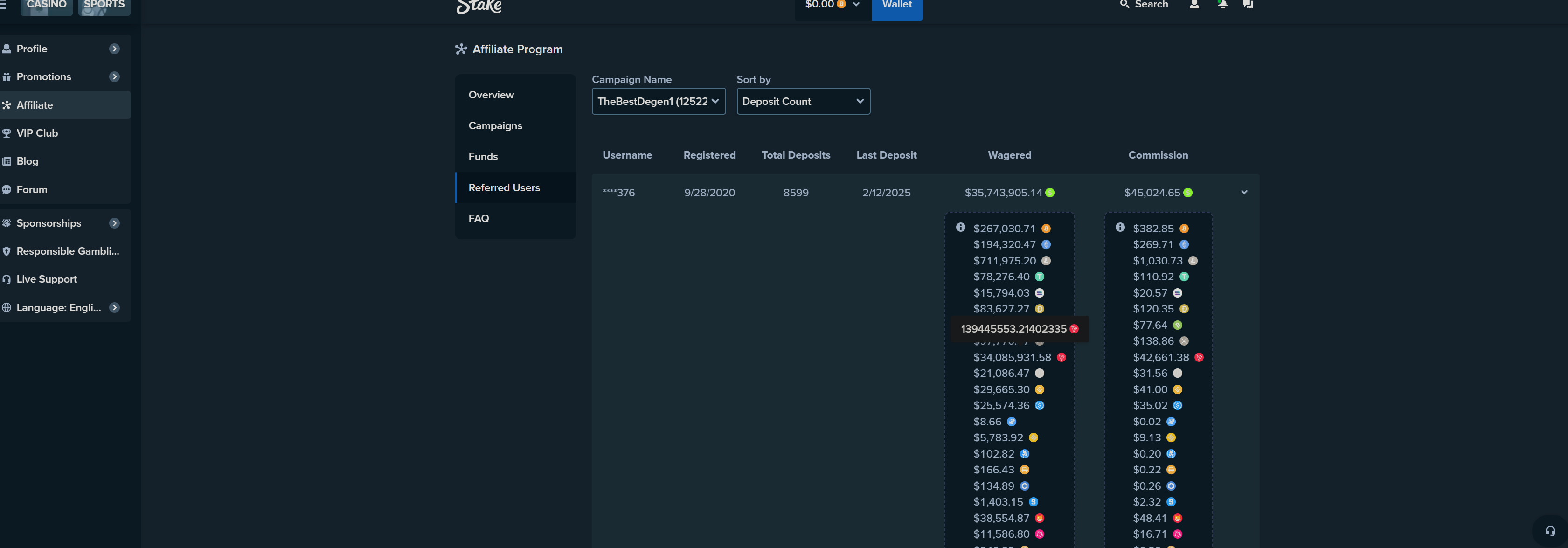Click the Commission breakdown info icon

(1120, 227)
